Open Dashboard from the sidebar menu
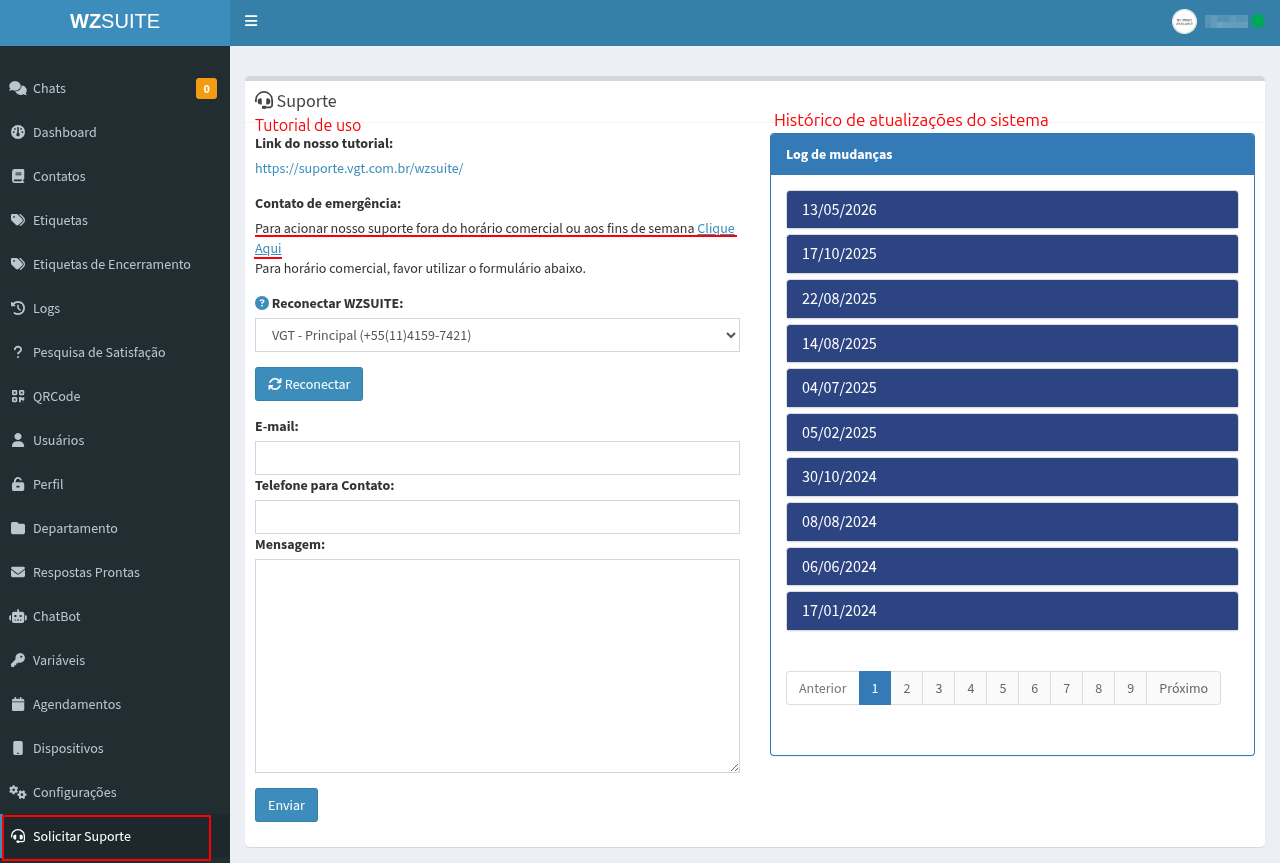 coord(115,132)
